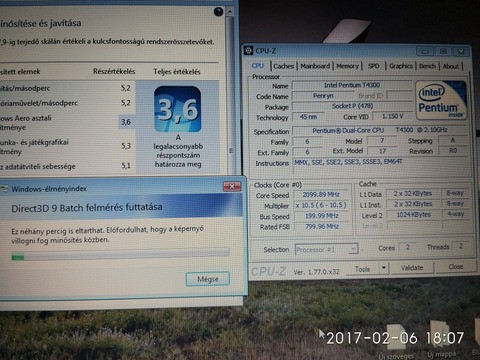Click the Package value Socket P (478)
Image resolution: width=480 pixels, height=360 pixels.
coord(352,106)
